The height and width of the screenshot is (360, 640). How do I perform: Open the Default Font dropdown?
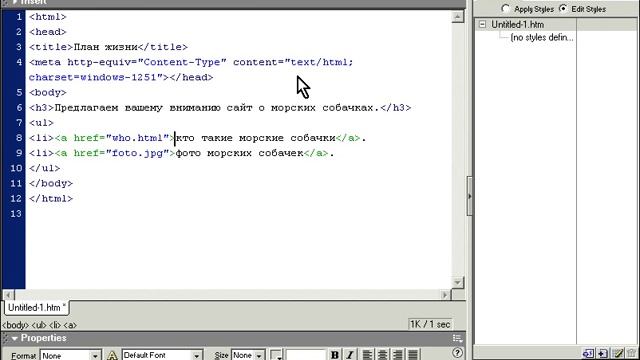pyautogui.click(x=196, y=355)
